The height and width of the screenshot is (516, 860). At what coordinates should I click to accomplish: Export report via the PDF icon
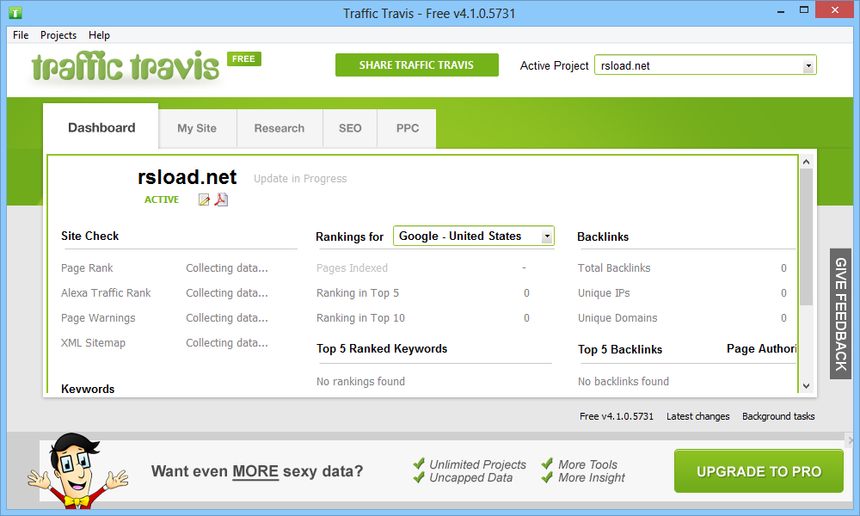[221, 200]
